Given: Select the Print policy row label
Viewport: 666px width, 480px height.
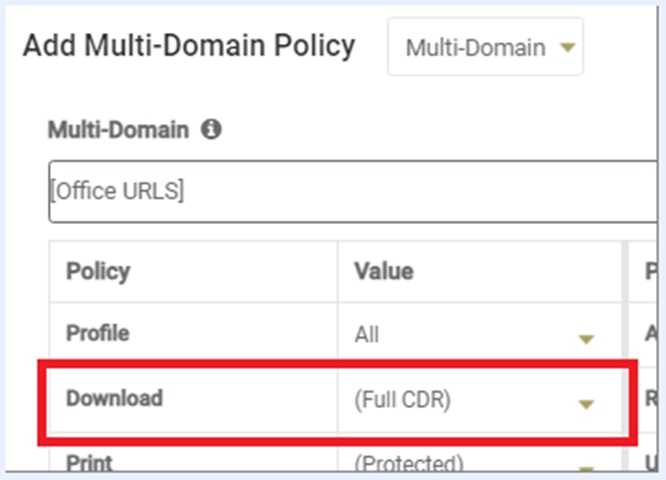Looking at the screenshot, I should (x=89, y=463).
